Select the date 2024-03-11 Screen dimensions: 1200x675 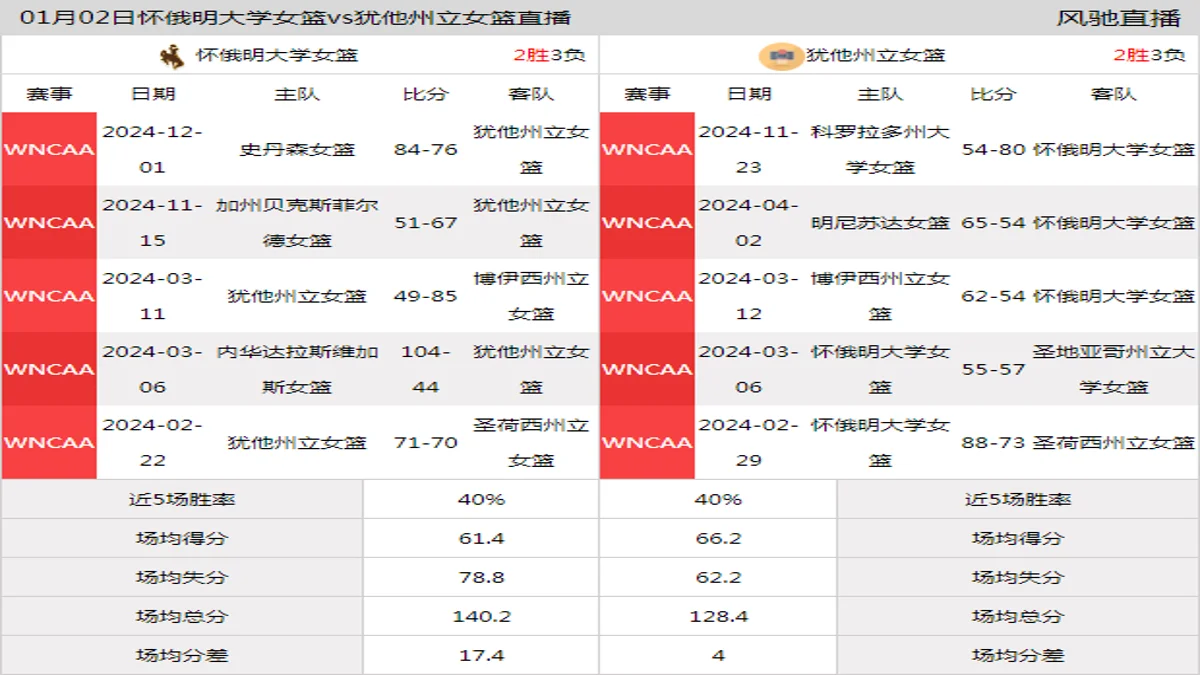click(x=152, y=295)
